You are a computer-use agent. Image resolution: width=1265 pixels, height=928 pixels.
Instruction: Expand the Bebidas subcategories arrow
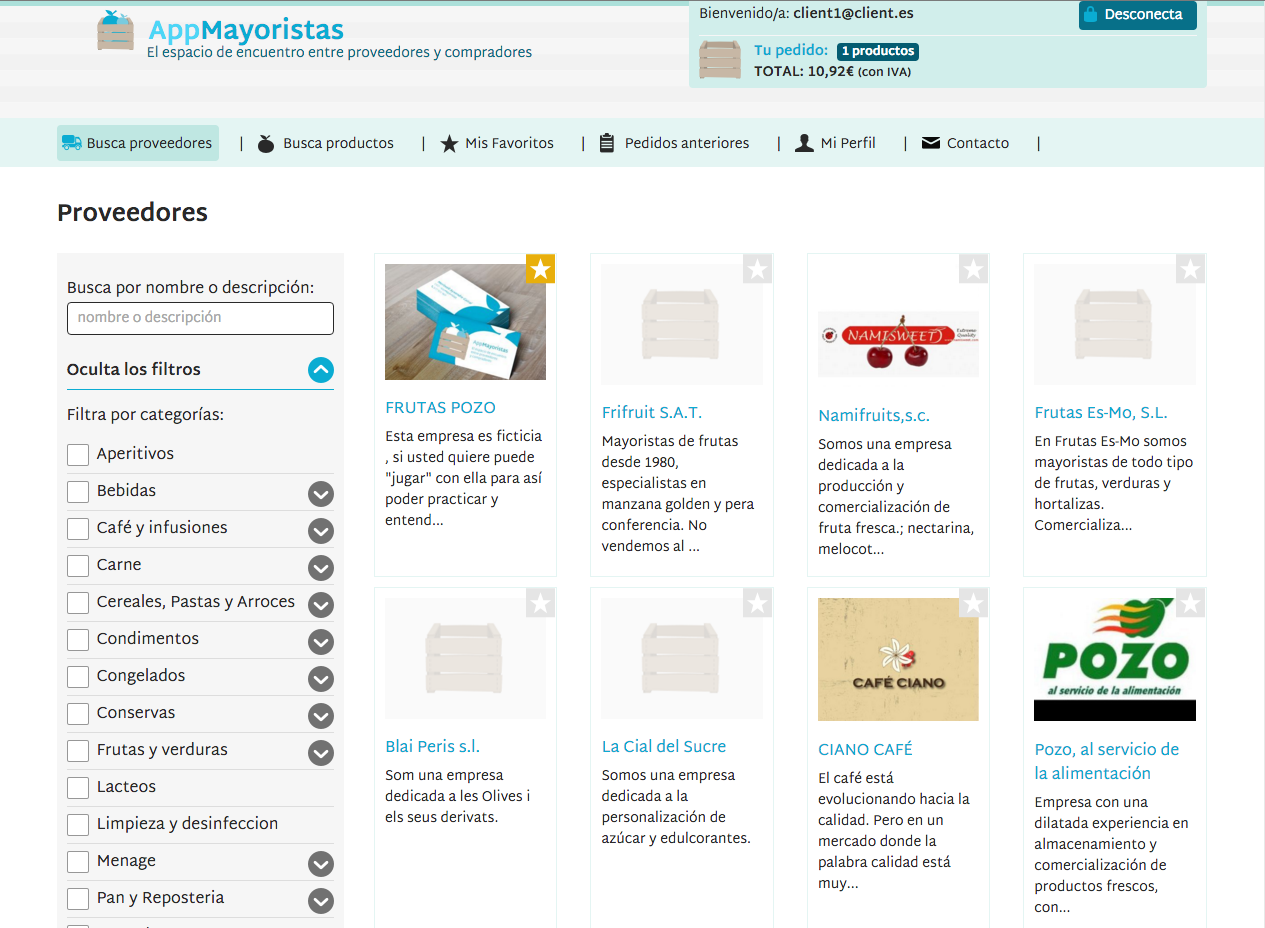[x=320, y=494]
